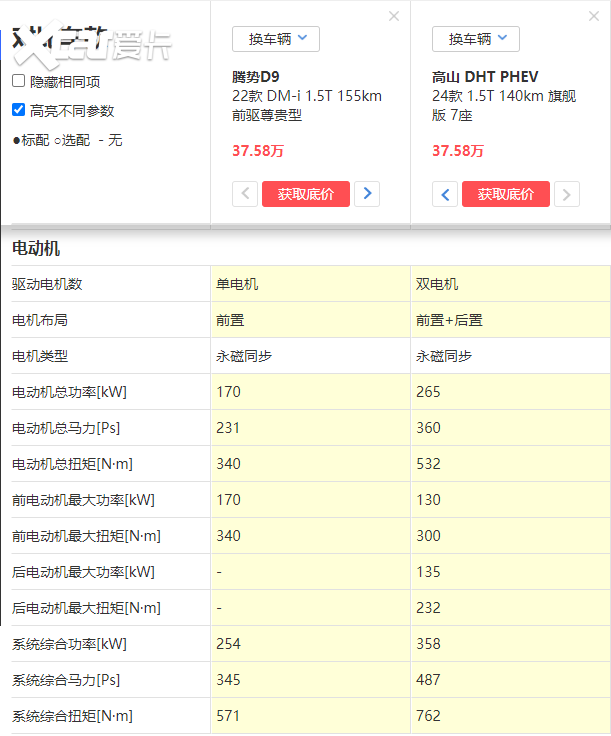The width and height of the screenshot is (611, 736).
Task: Select the 驱动电机数 row label
Action: pos(47,284)
